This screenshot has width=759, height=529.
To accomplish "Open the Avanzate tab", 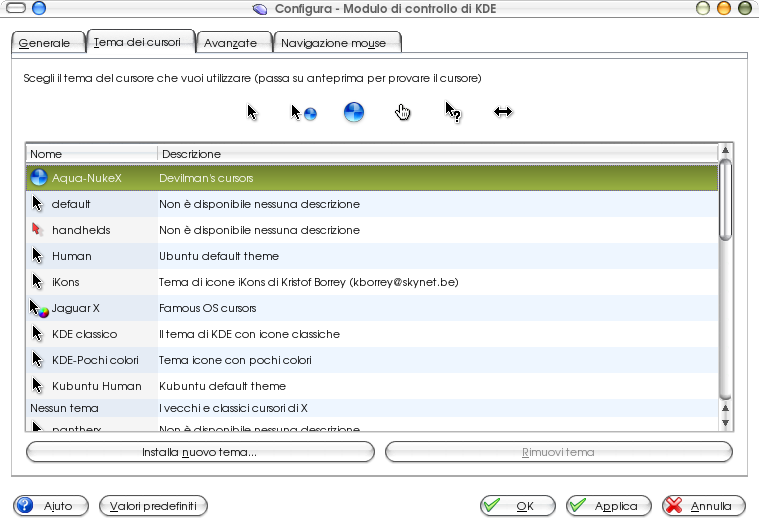I will click(x=234, y=43).
